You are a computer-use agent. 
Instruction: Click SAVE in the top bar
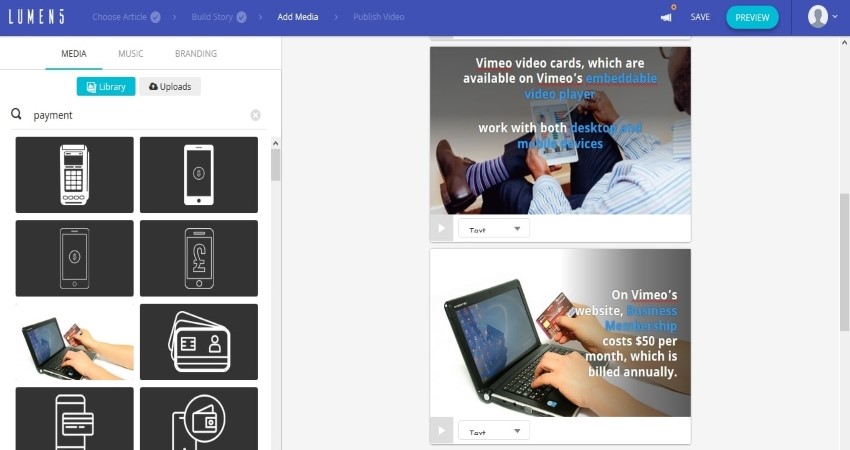[x=700, y=17]
